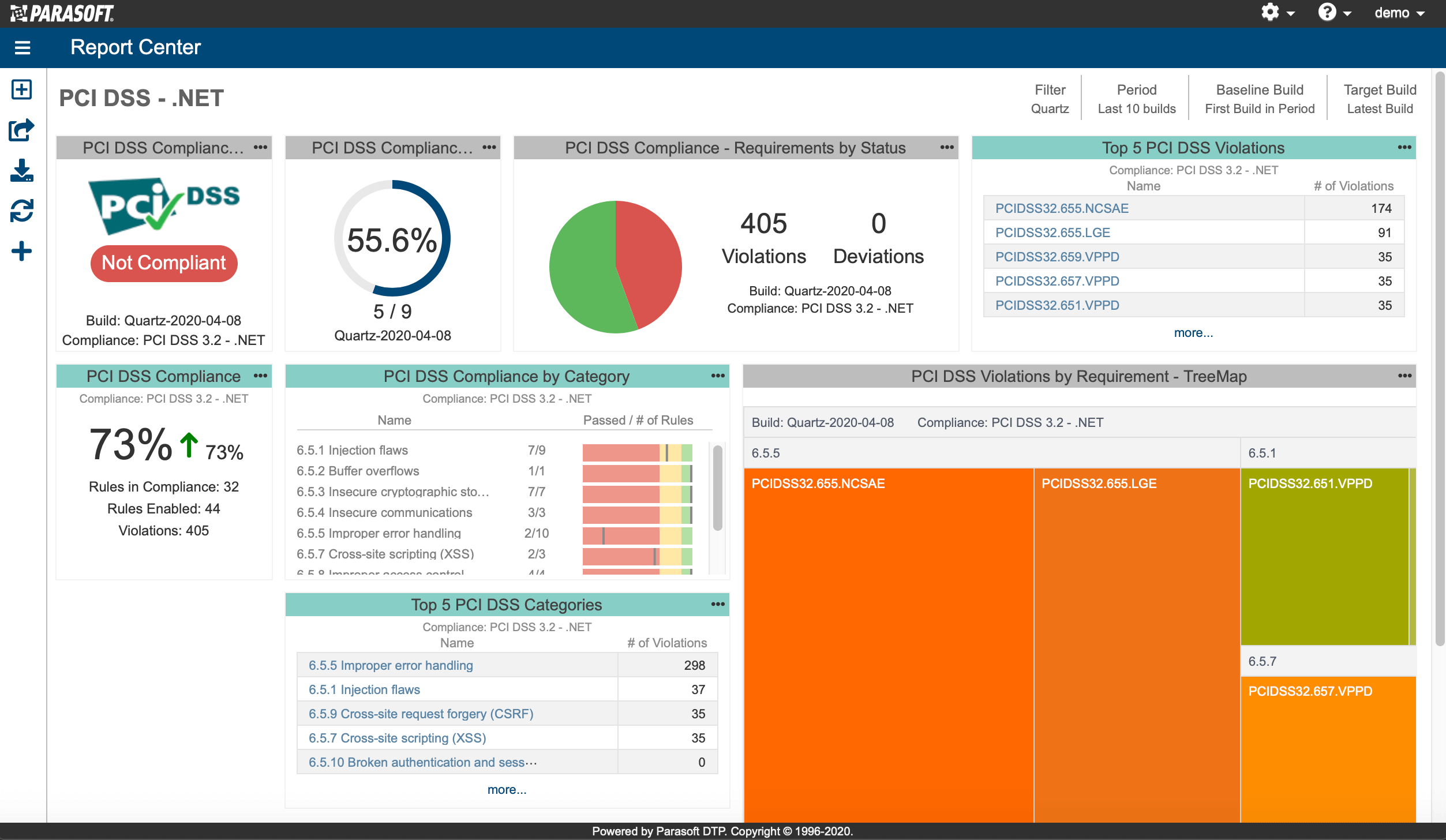Image resolution: width=1446 pixels, height=840 pixels.
Task: Open 6.5.5 Improper error handling category
Action: [391, 665]
